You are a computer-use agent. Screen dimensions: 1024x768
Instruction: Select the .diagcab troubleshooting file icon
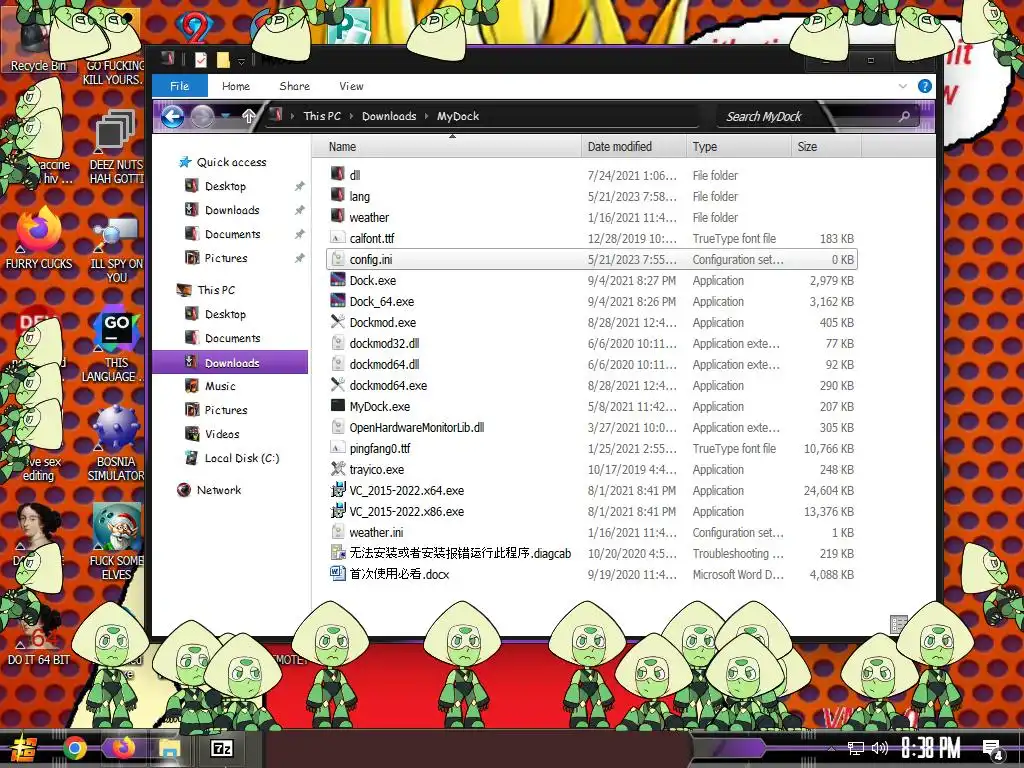click(x=338, y=553)
